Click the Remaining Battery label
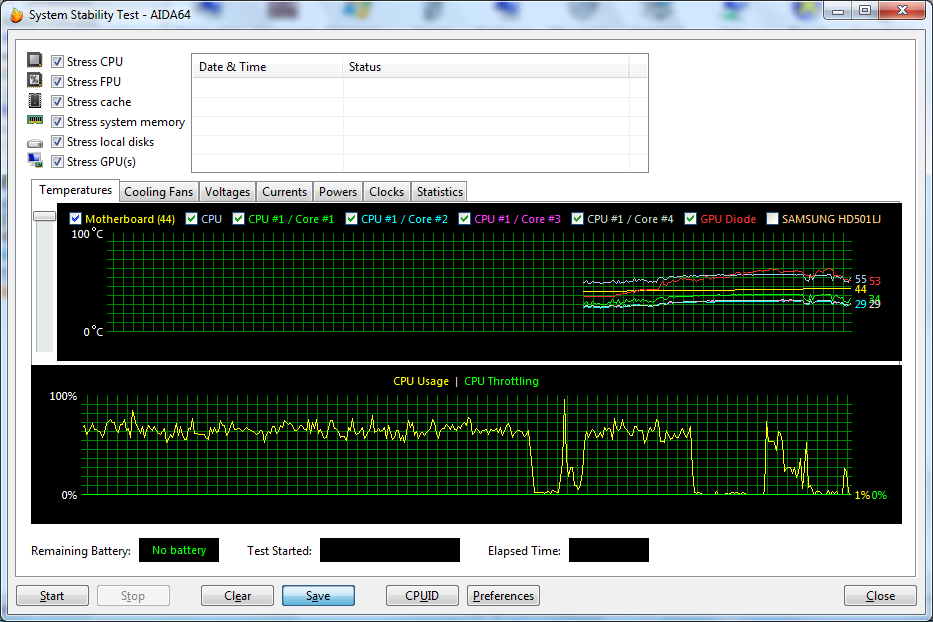 point(81,551)
